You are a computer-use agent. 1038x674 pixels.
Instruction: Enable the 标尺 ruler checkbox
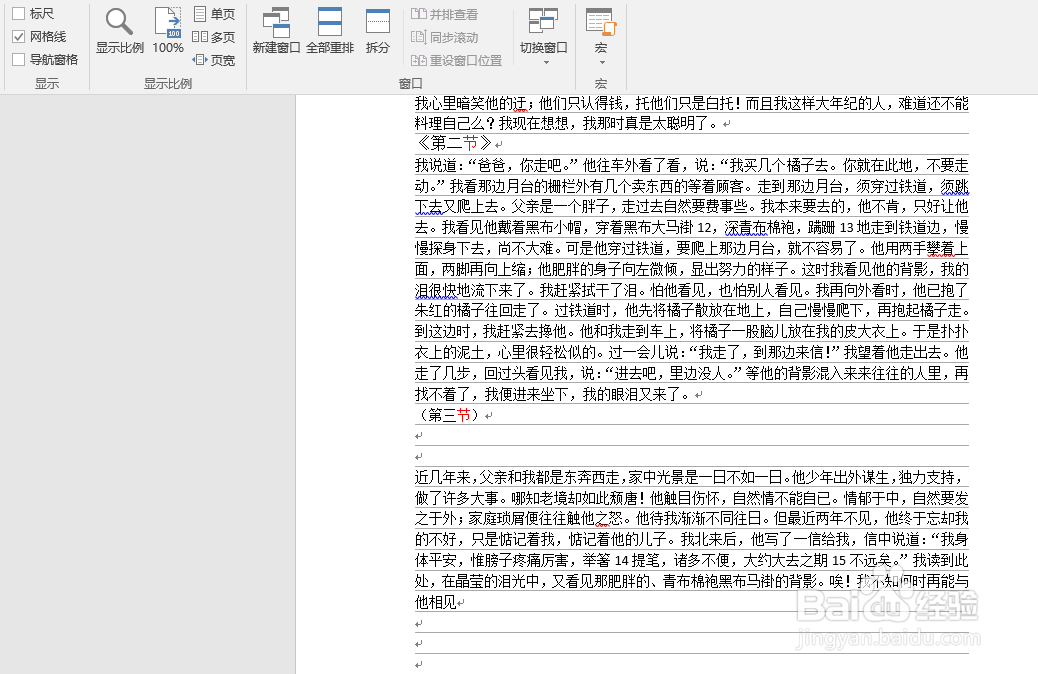[19, 13]
